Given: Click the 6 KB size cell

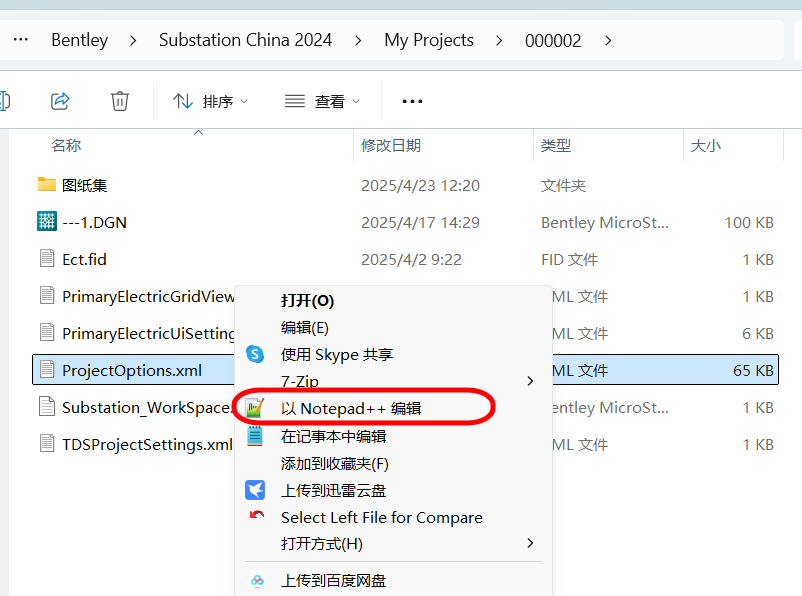Looking at the screenshot, I should click(758, 334).
